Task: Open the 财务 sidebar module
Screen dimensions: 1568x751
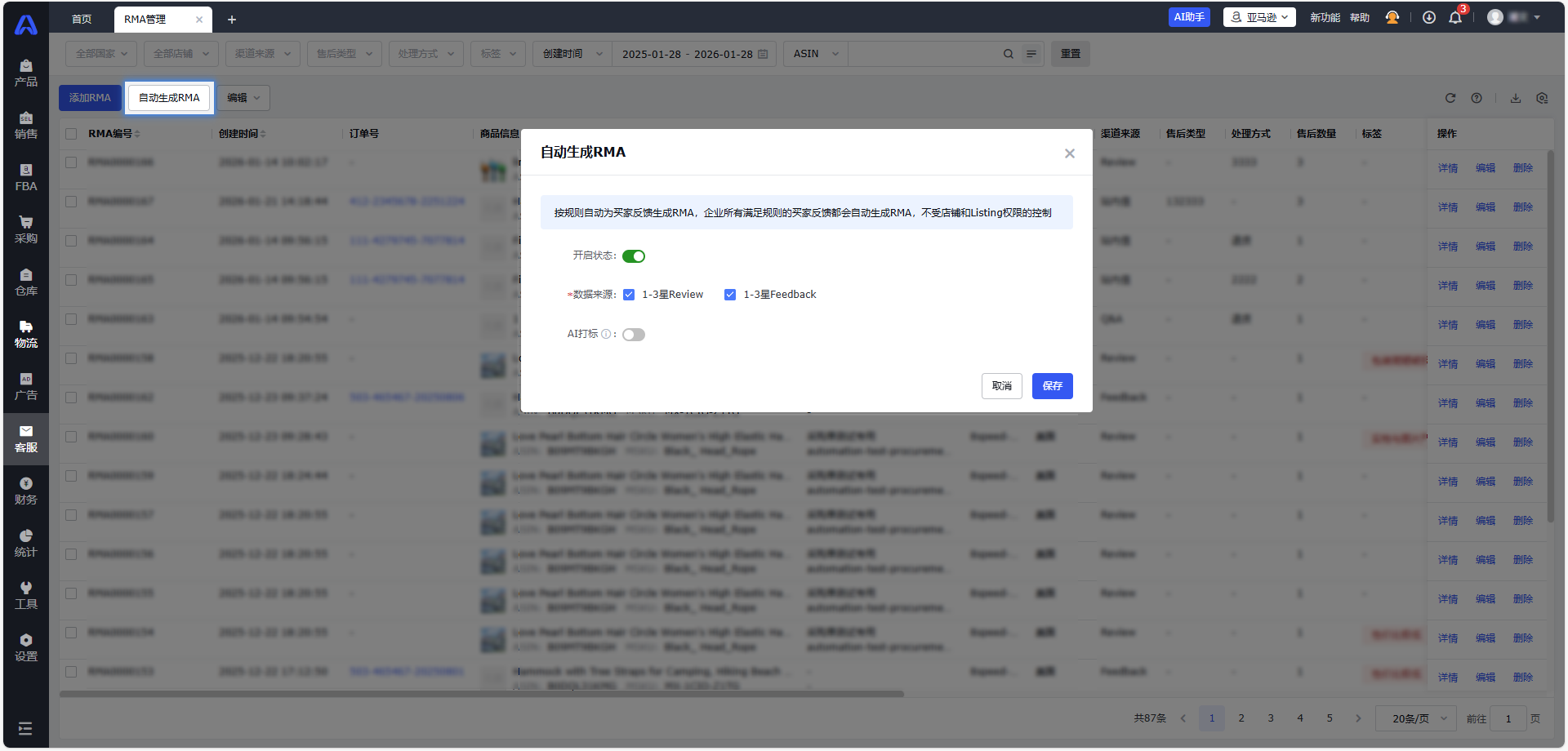Action: point(25,491)
